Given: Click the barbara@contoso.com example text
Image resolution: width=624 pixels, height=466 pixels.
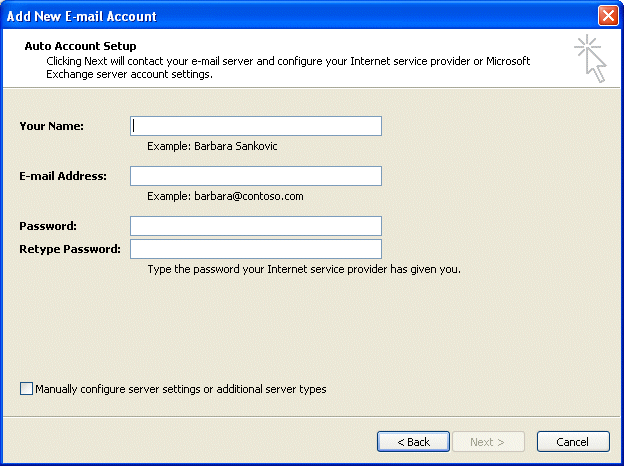Looking at the screenshot, I should 249,196.
